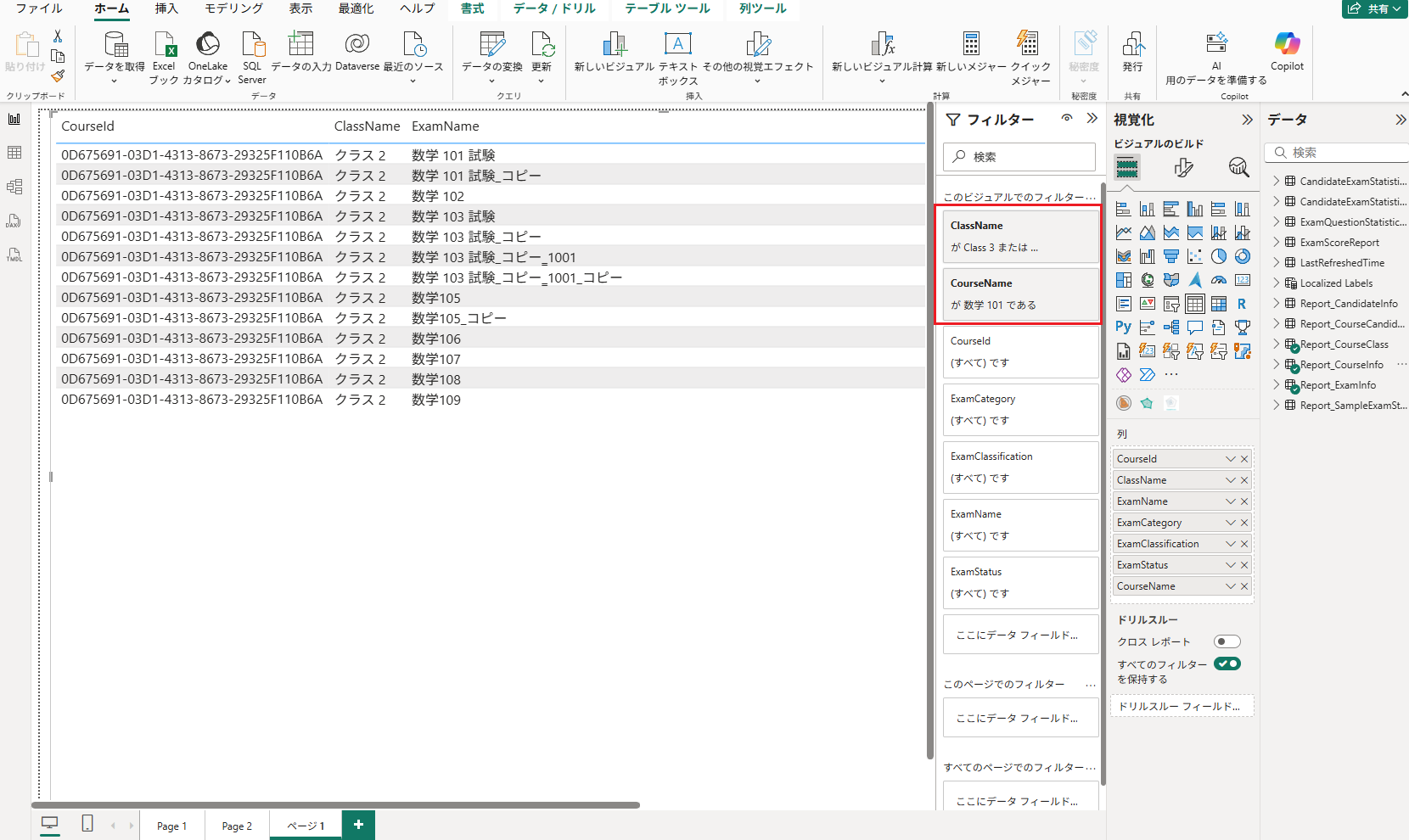Select the matrix visual
Image resolution: width=1409 pixels, height=840 pixels.
click(x=1219, y=303)
